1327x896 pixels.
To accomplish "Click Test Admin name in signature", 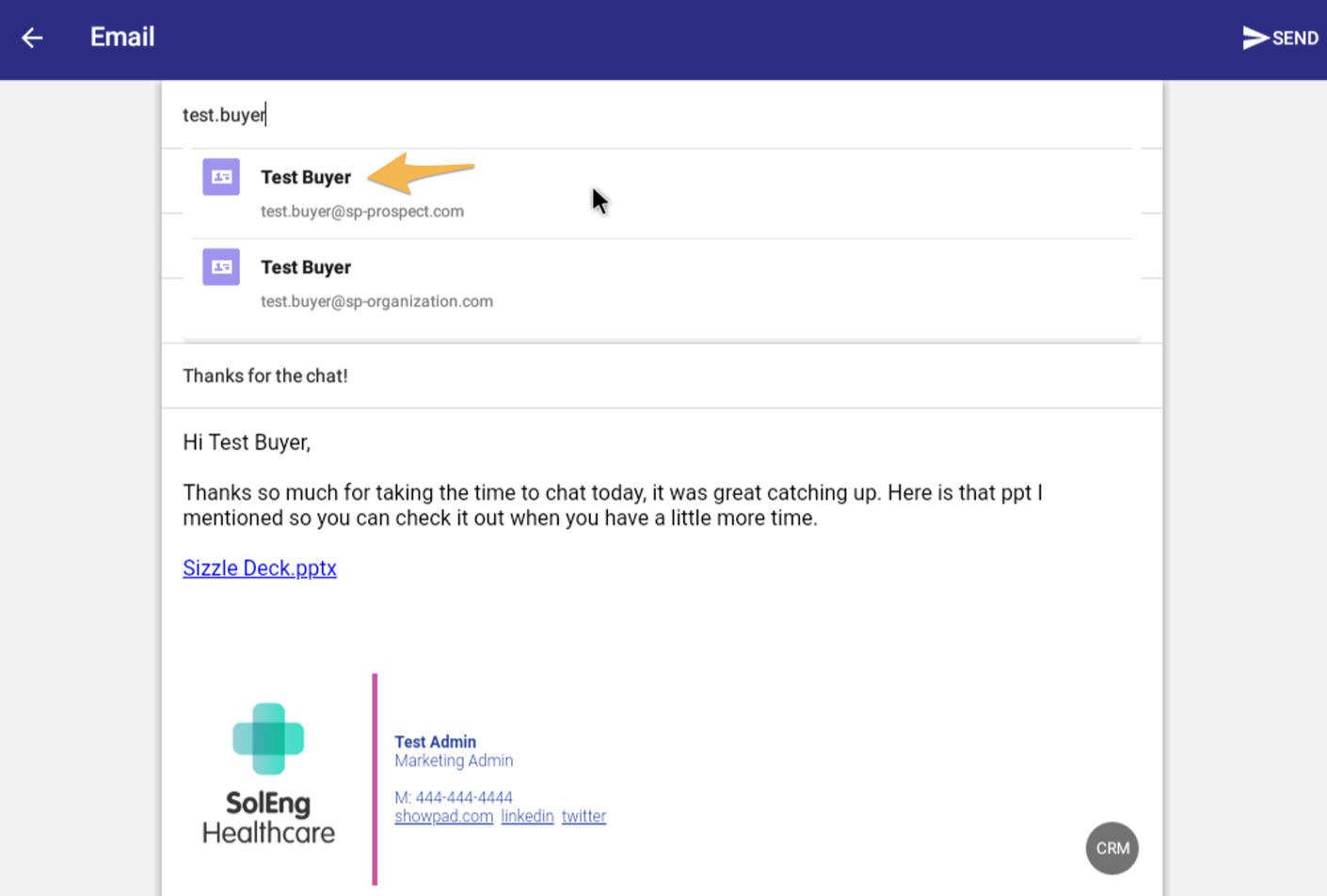I will [x=435, y=742].
